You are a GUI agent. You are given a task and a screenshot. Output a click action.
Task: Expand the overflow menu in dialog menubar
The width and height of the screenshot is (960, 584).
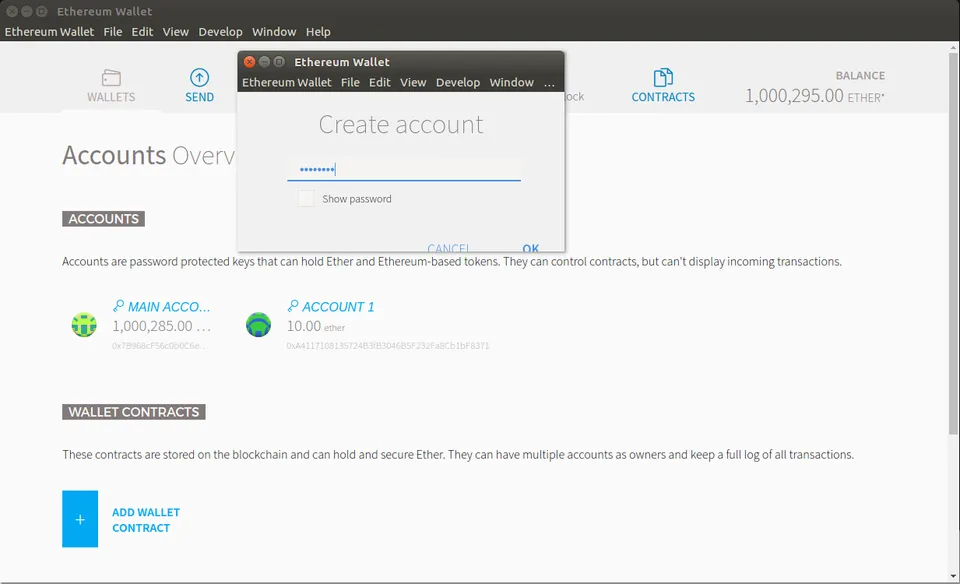click(x=549, y=83)
